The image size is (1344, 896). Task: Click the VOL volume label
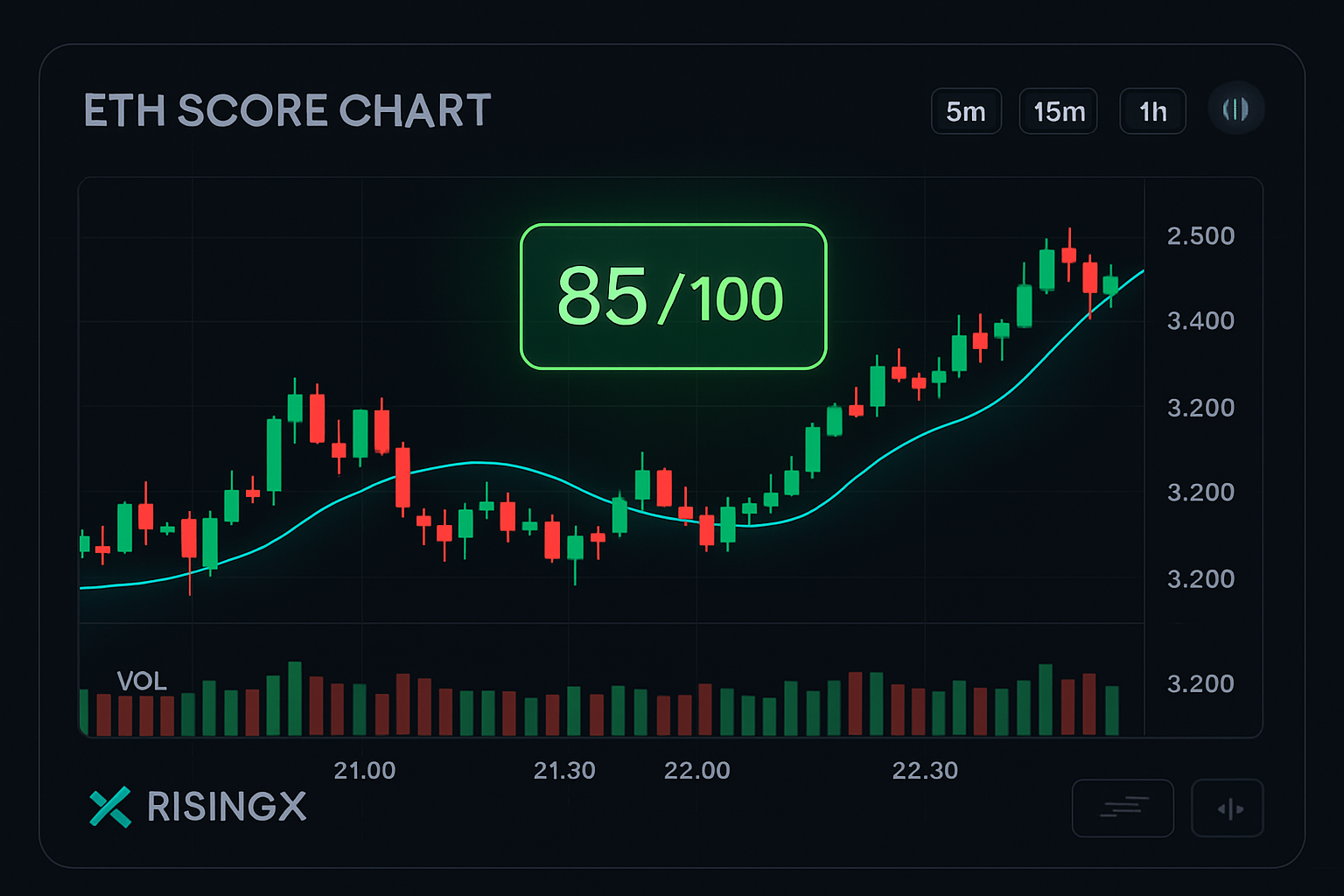[142, 681]
